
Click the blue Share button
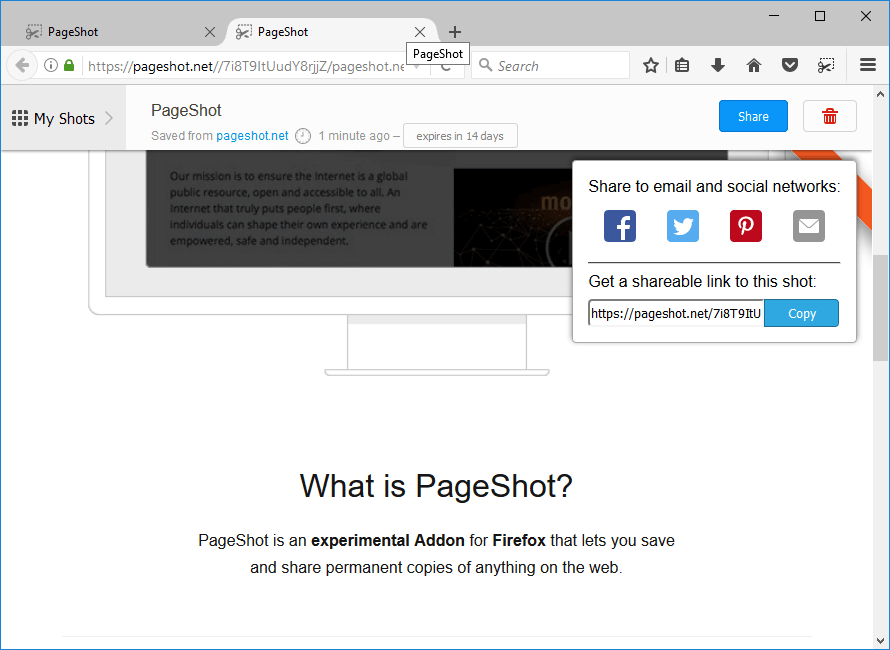[x=753, y=115]
